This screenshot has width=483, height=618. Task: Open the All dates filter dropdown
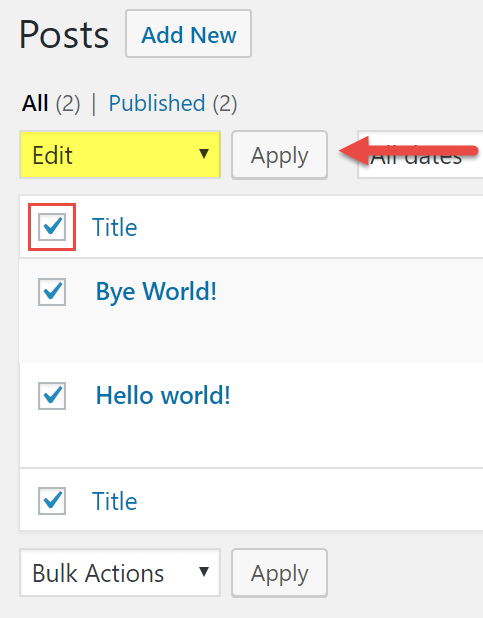coord(420,155)
